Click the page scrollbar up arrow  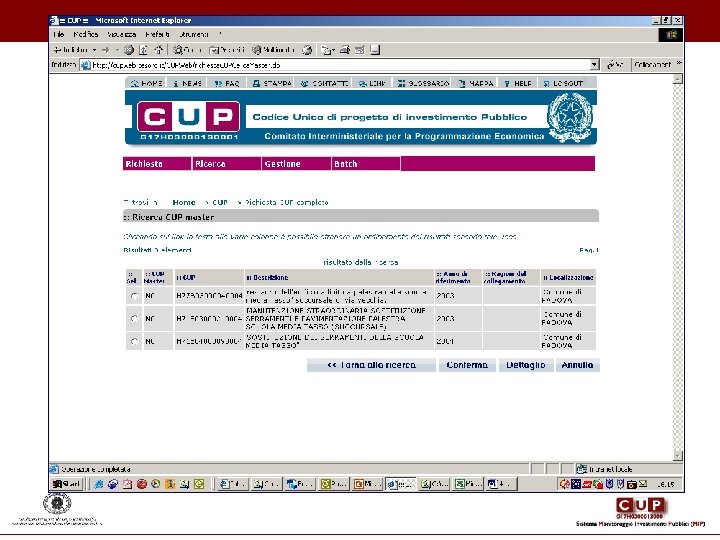(678, 79)
